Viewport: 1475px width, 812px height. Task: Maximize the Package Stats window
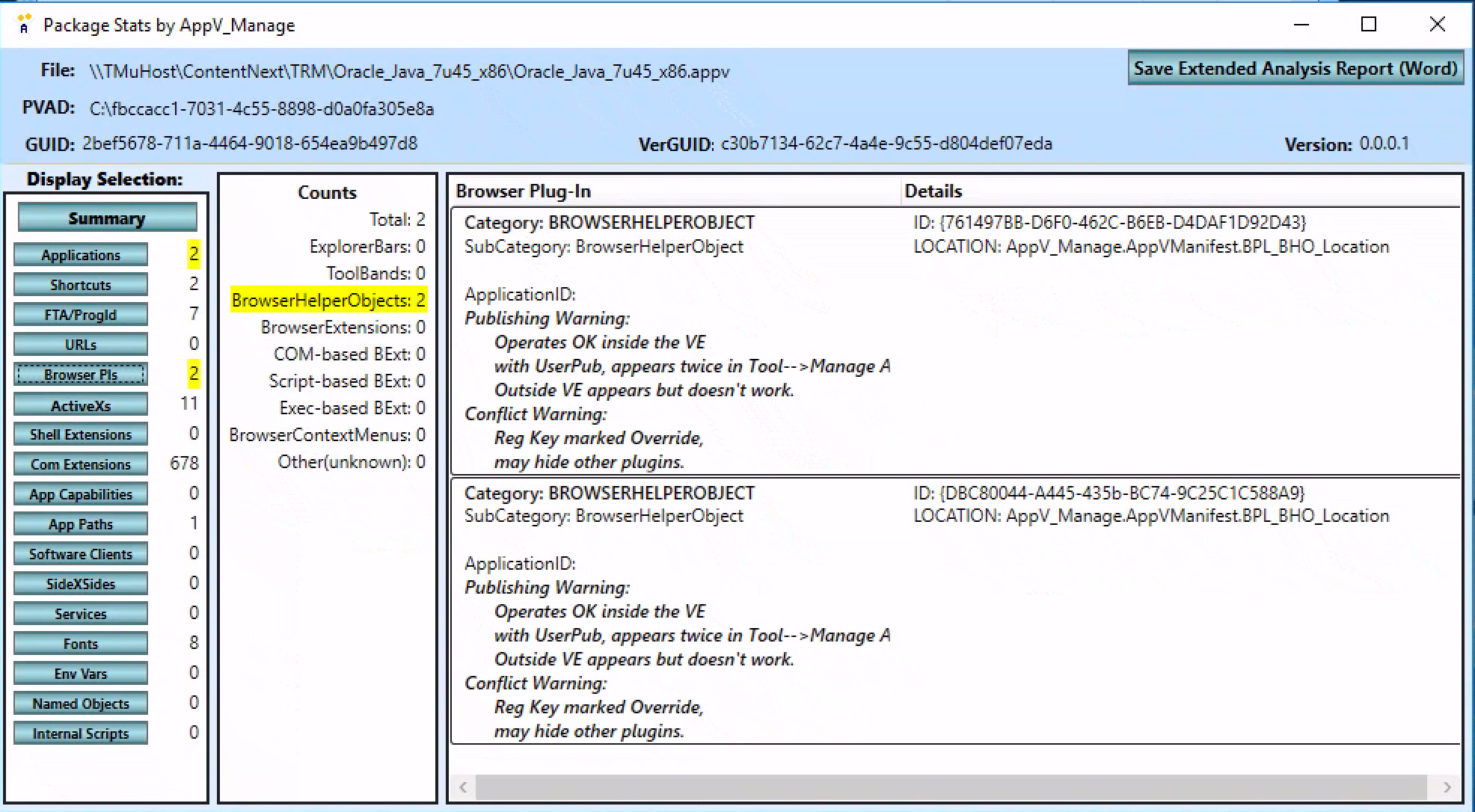point(1369,25)
